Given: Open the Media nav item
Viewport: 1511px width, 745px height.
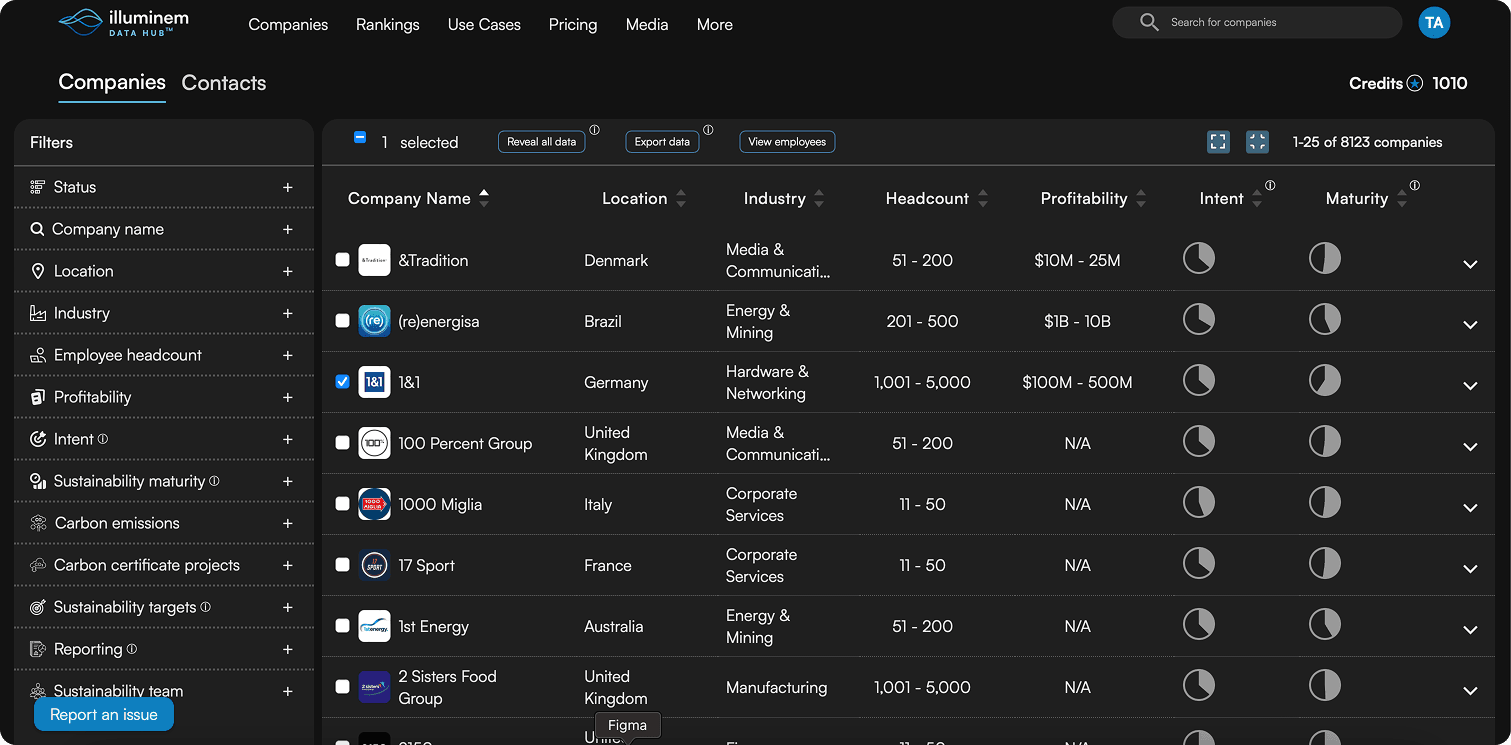Looking at the screenshot, I should pyautogui.click(x=647, y=24).
